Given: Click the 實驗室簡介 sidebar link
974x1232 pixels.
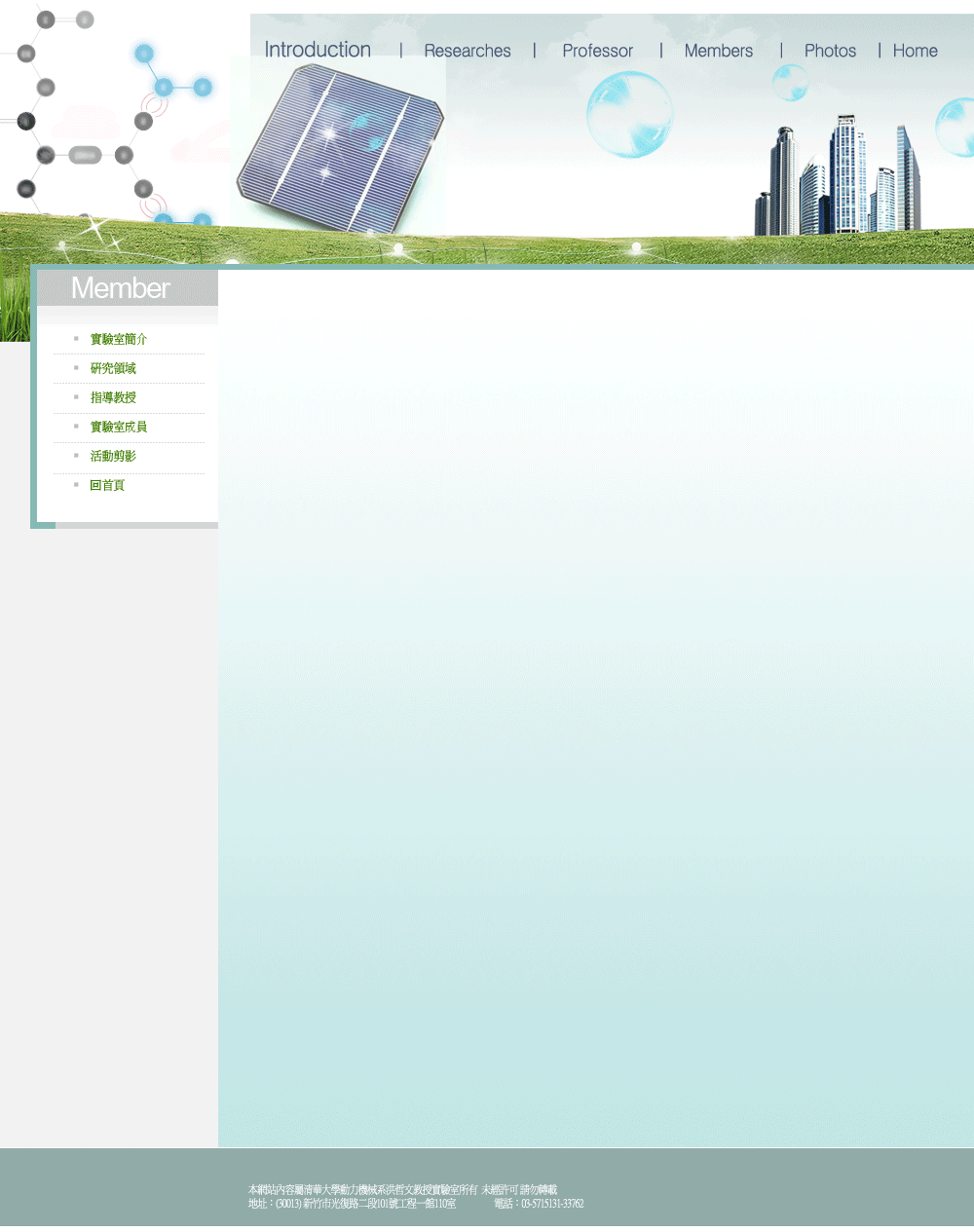Looking at the screenshot, I should click(x=119, y=339).
